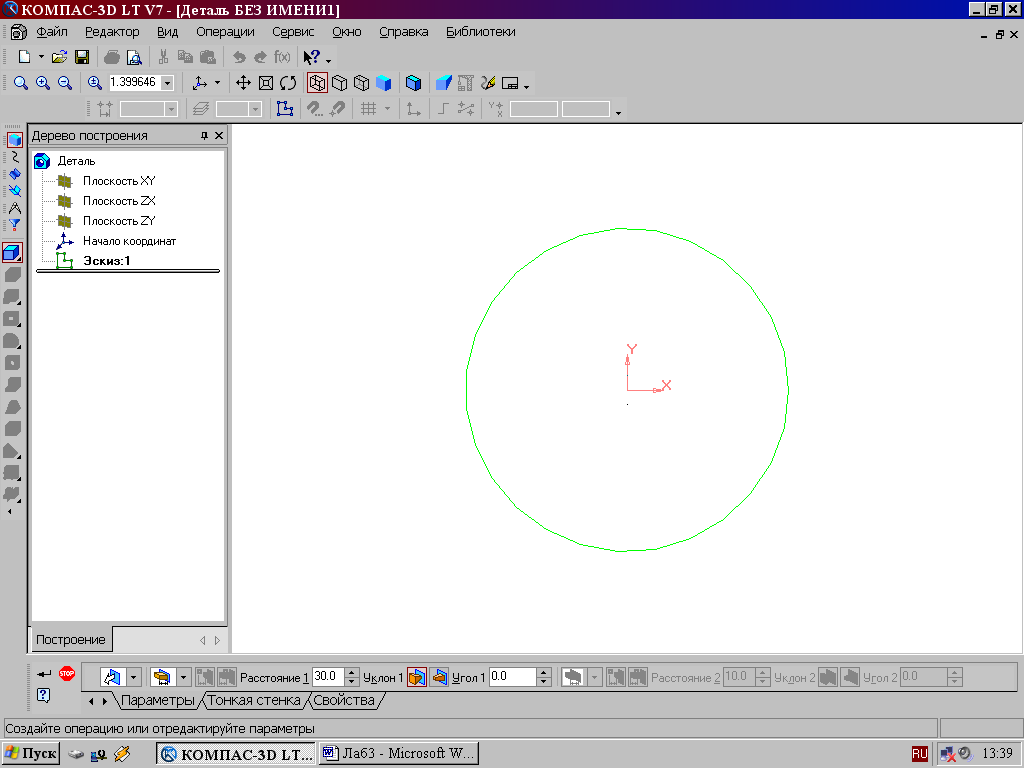Click the context help arrow-question icon
1024x768 pixels.
(x=312, y=57)
